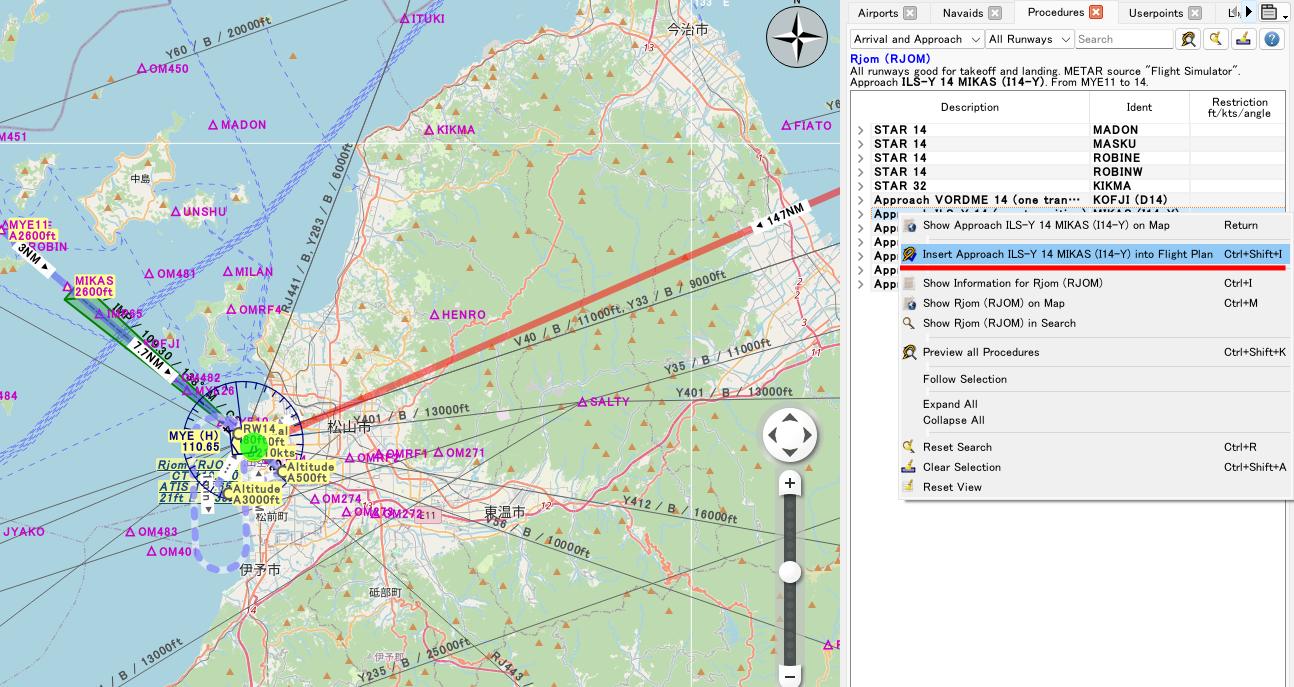Screen dimensions: 1294x687
Task: Open the All Runways dropdown
Action: tap(1028, 39)
